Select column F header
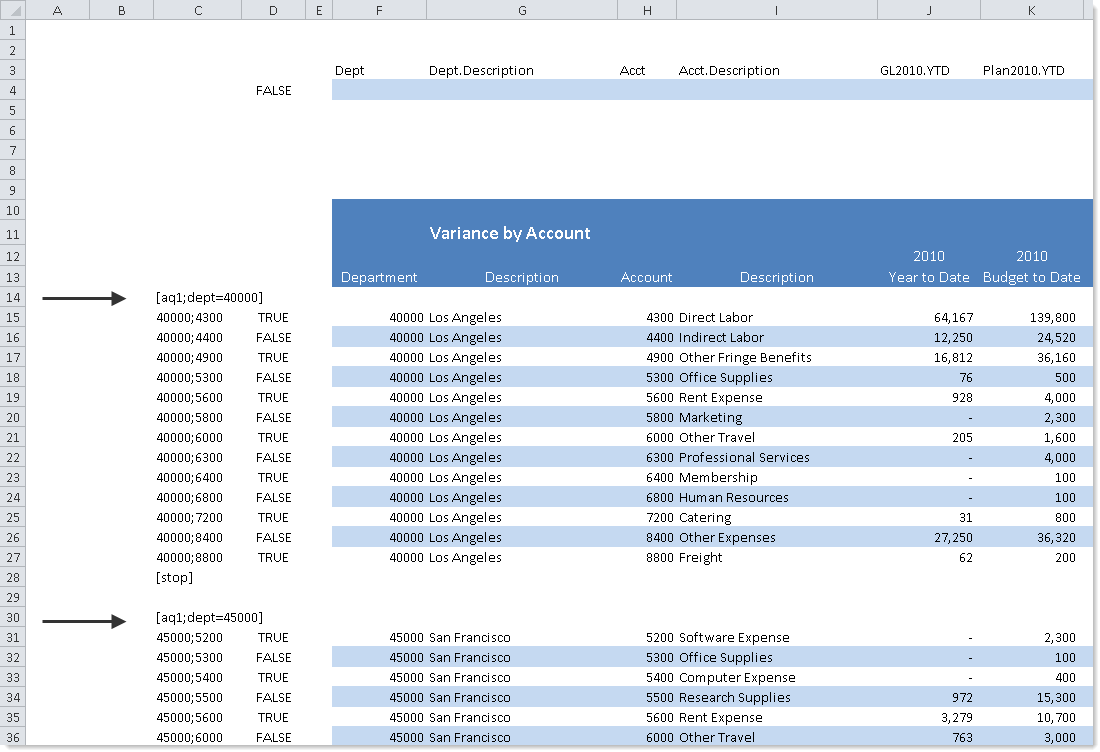Viewport: 1100px width, 752px height. click(x=379, y=10)
